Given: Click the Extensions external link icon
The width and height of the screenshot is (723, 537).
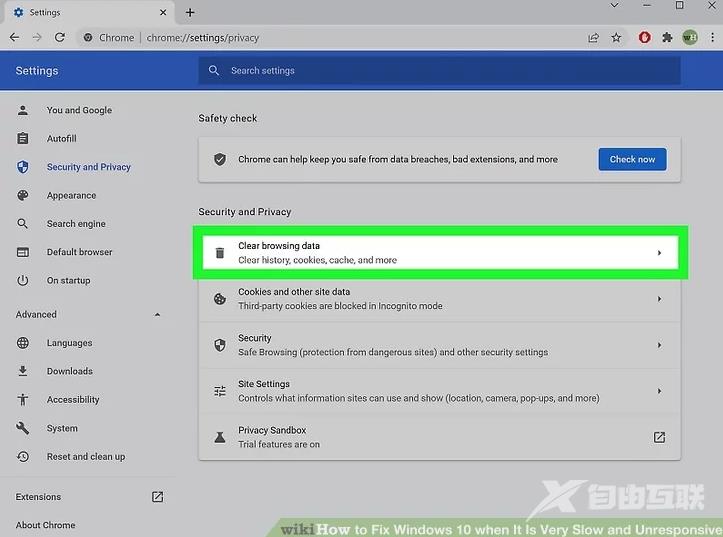Looking at the screenshot, I should pyautogui.click(x=157, y=497).
